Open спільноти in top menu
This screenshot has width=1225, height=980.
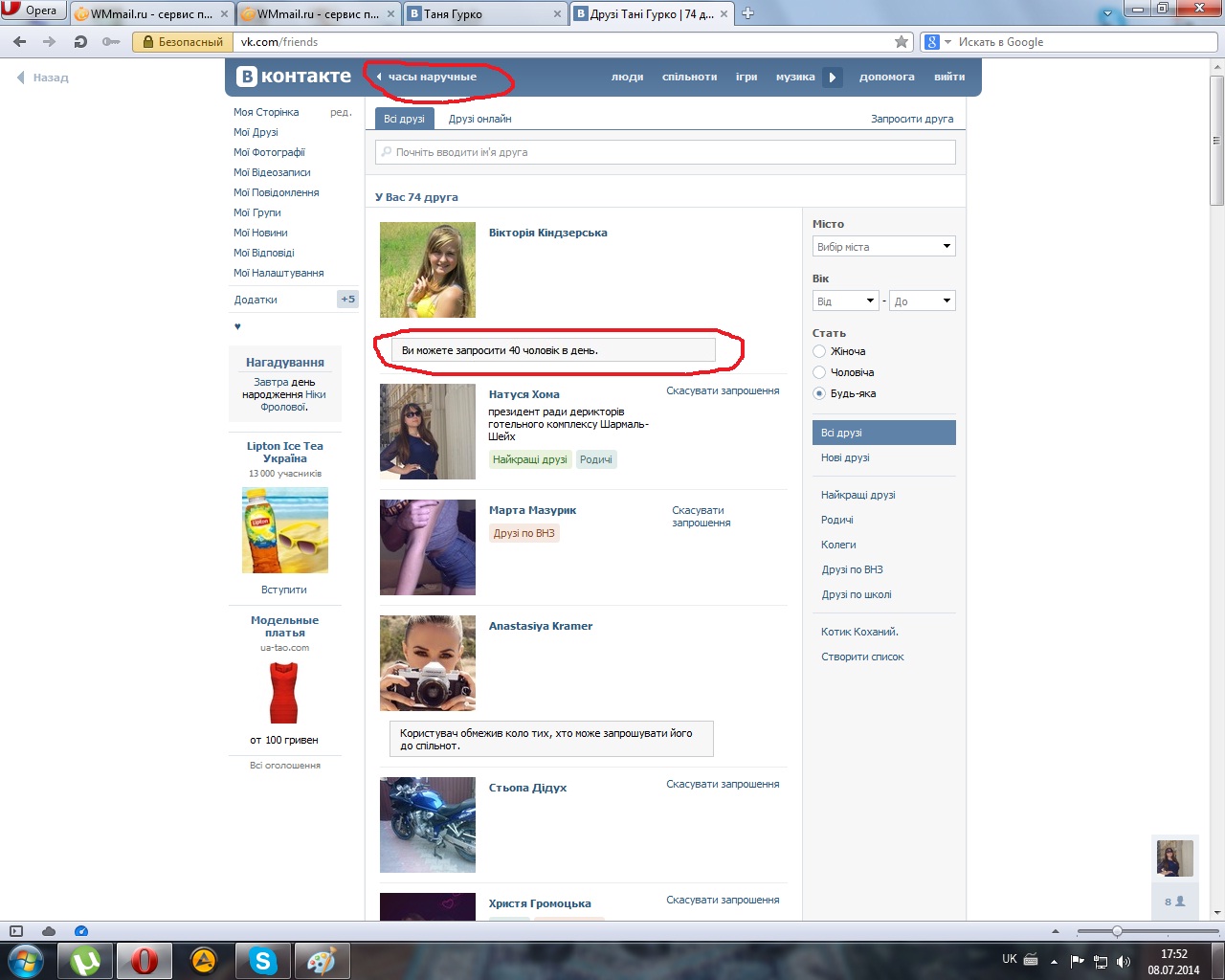click(x=689, y=77)
